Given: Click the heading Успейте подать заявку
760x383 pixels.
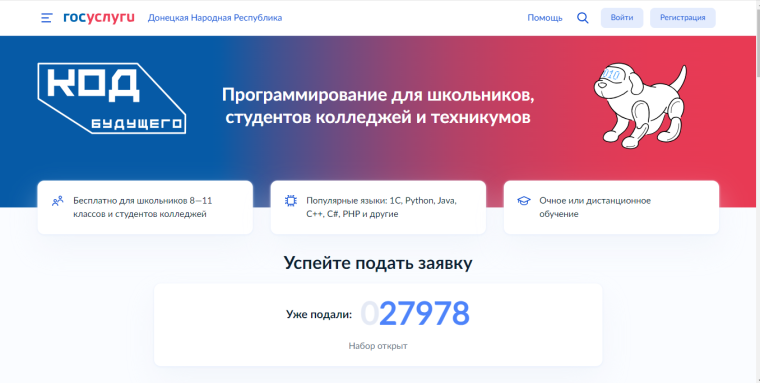Looking at the screenshot, I should 378,263.
